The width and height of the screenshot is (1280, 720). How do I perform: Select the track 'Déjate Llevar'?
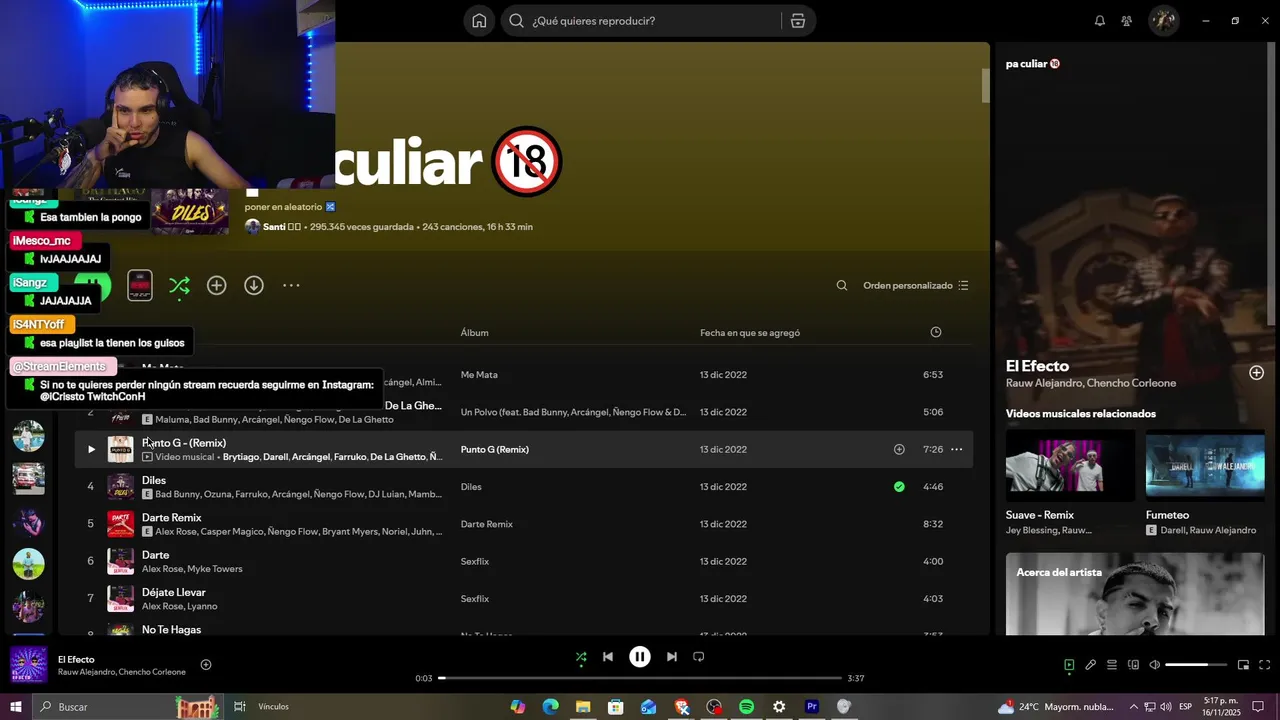tap(173, 592)
